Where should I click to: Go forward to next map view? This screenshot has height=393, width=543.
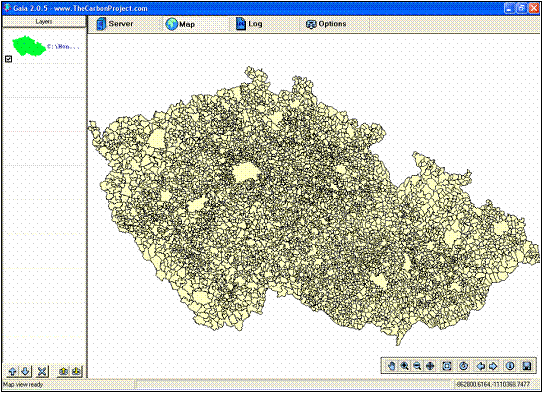[493, 366]
